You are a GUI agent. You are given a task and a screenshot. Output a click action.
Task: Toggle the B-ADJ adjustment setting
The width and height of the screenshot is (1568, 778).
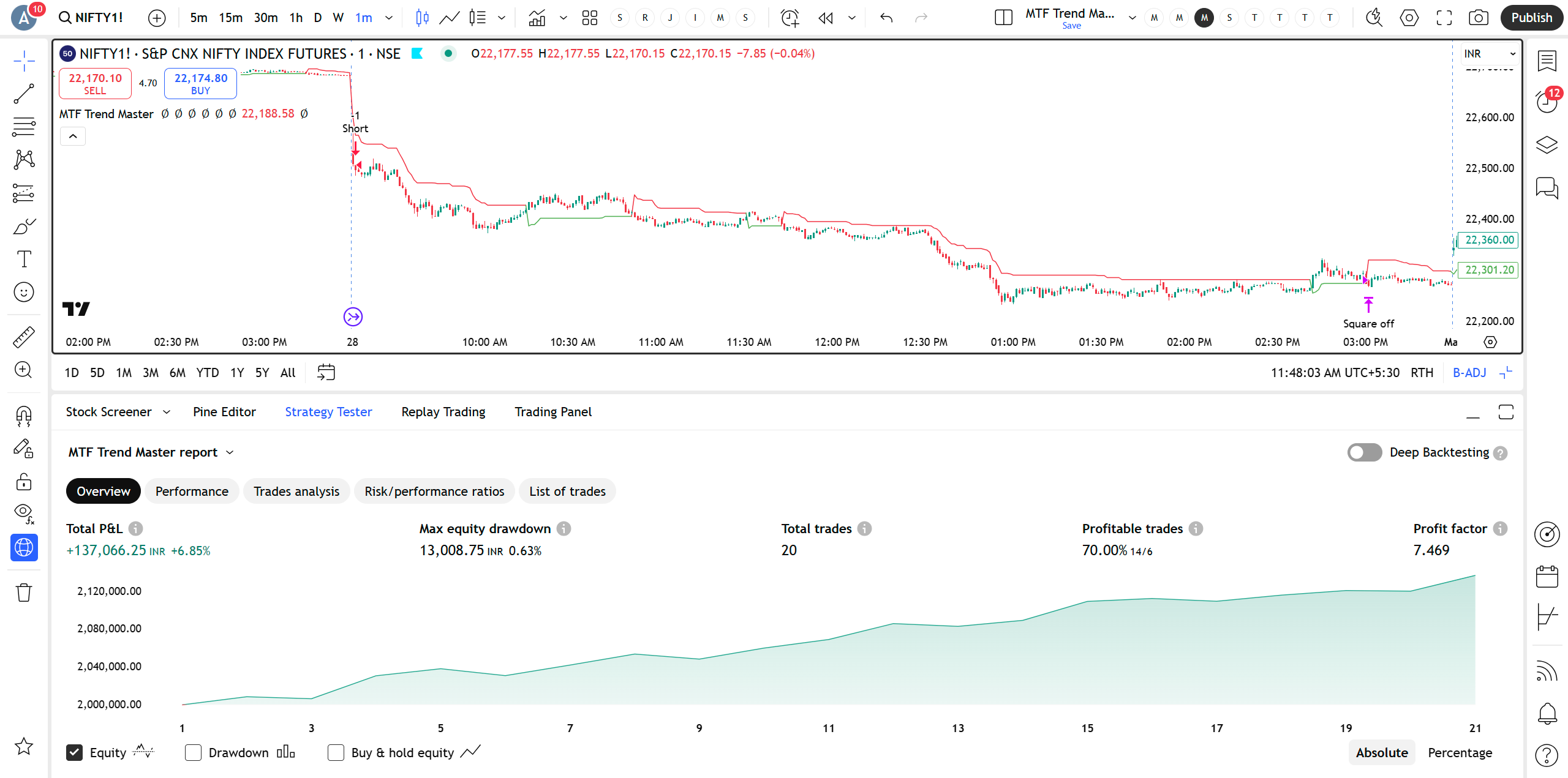click(x=1469, y=373)
